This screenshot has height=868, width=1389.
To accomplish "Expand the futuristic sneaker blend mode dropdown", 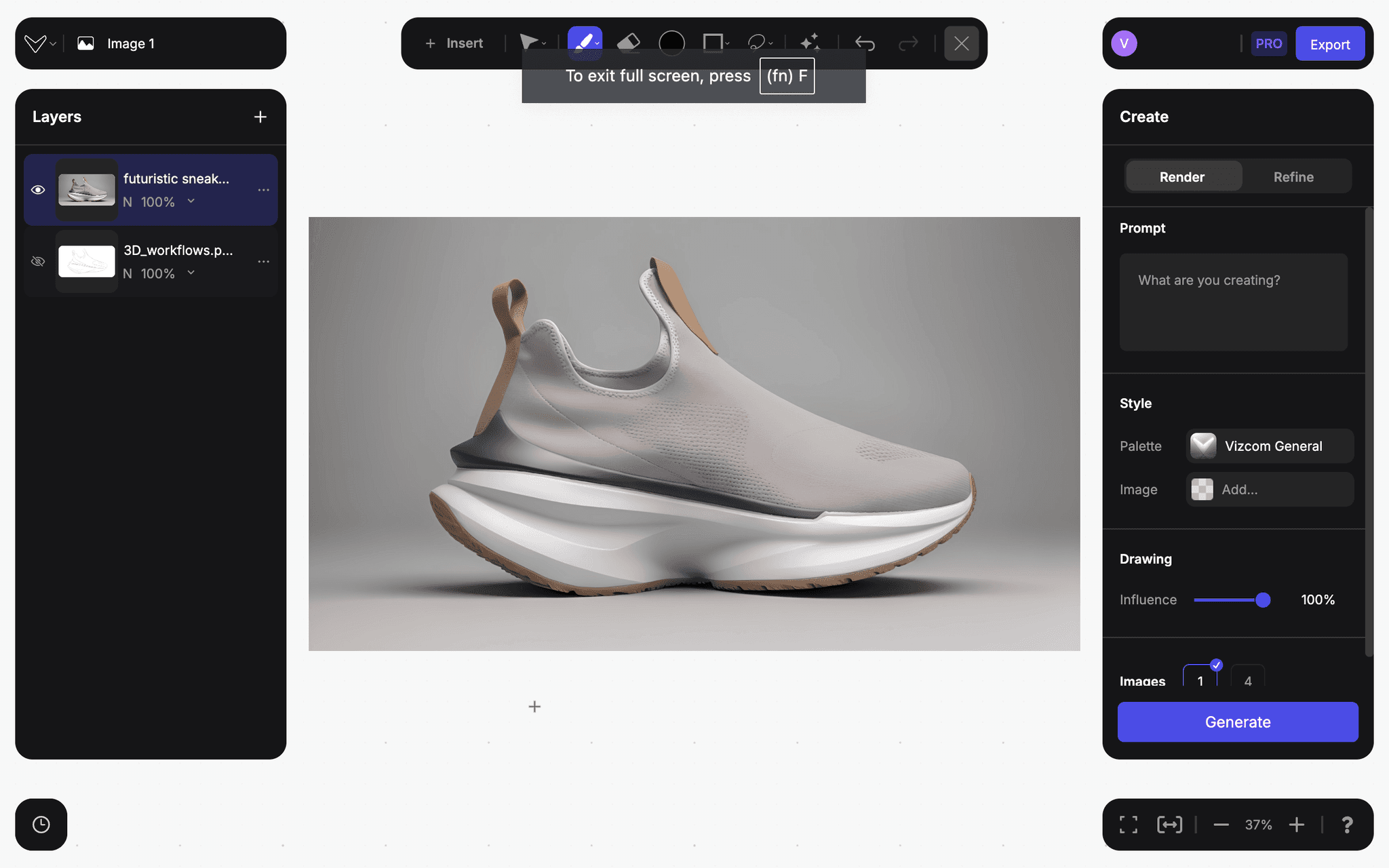I will (x=191, y=201).
